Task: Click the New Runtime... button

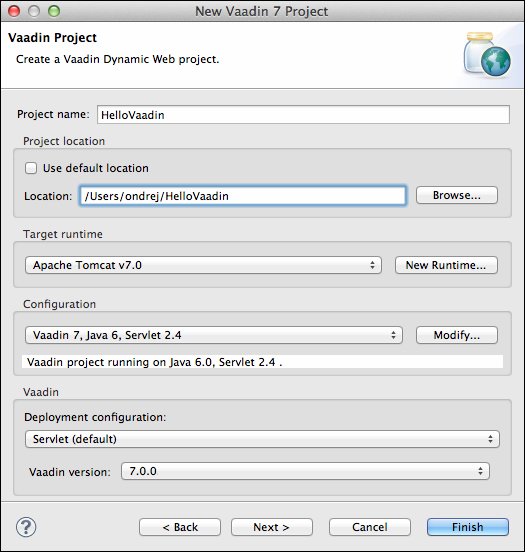Action: pyautogui.click(x=446, y=265)
